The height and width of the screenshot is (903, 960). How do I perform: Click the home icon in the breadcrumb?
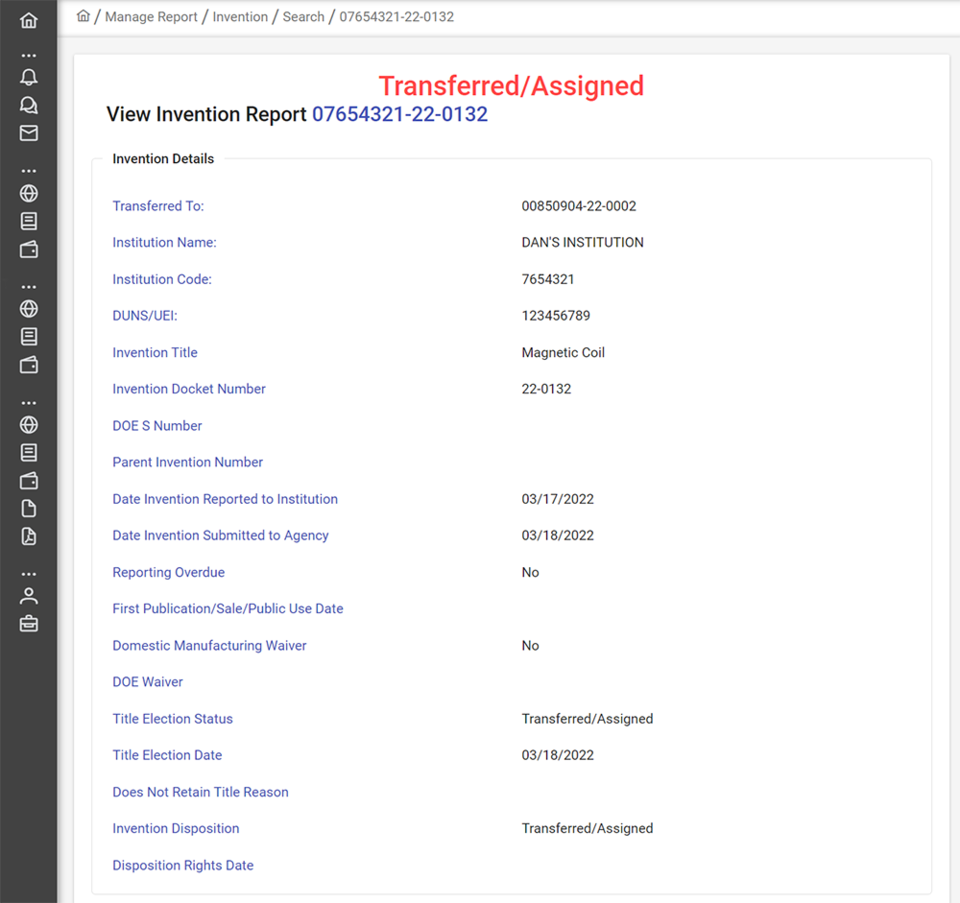click(83, 16)
